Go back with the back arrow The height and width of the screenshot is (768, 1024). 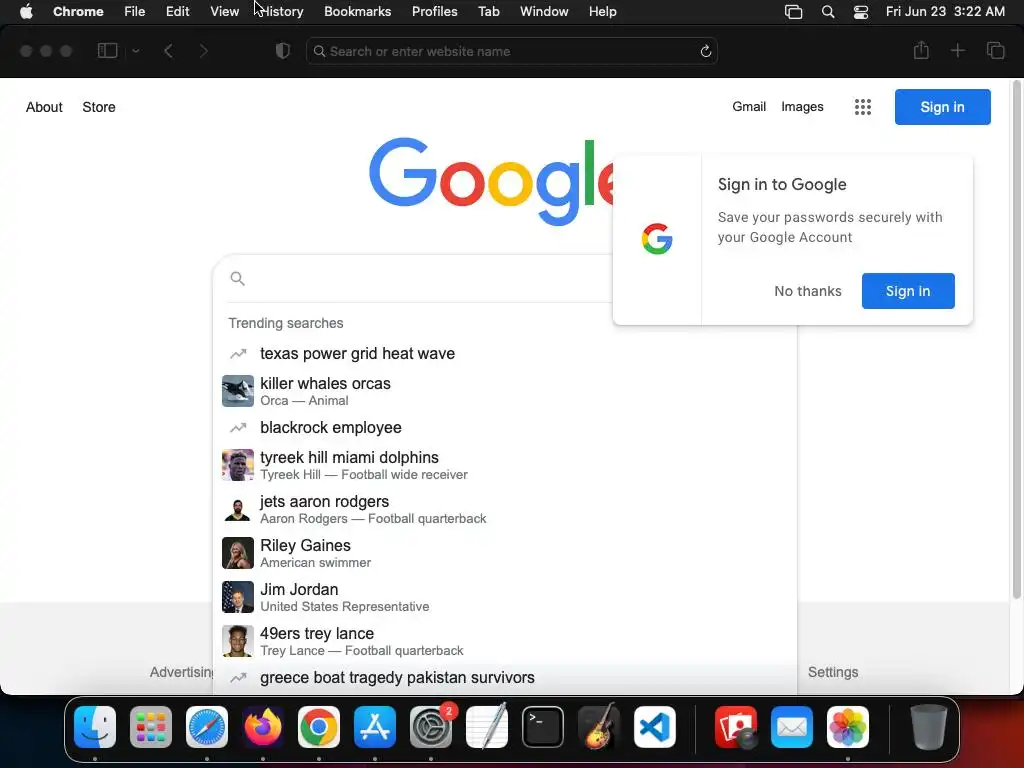168,51
